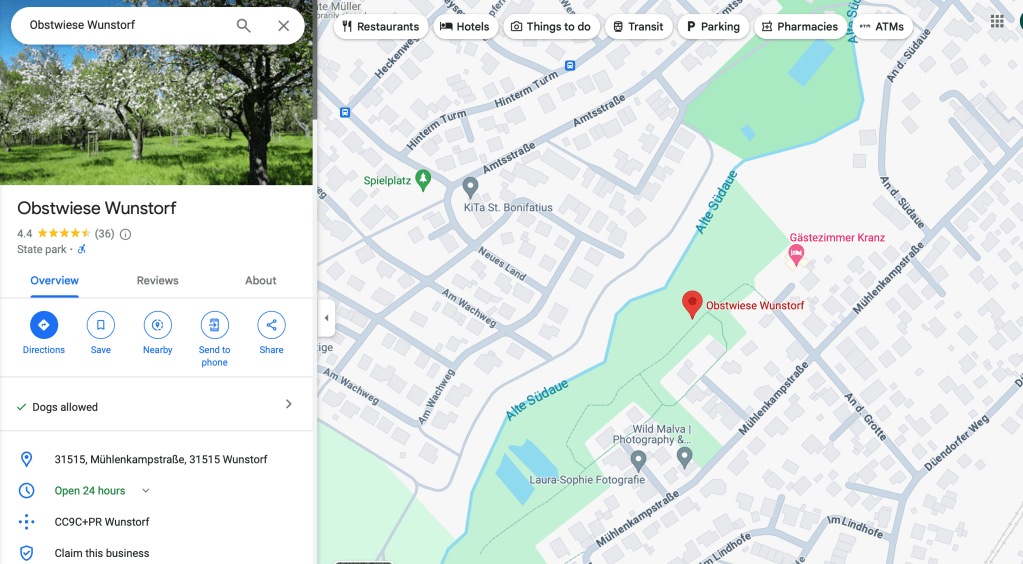Click the red Obstwiese Wunstorf map pin

(x=692, y=304)
